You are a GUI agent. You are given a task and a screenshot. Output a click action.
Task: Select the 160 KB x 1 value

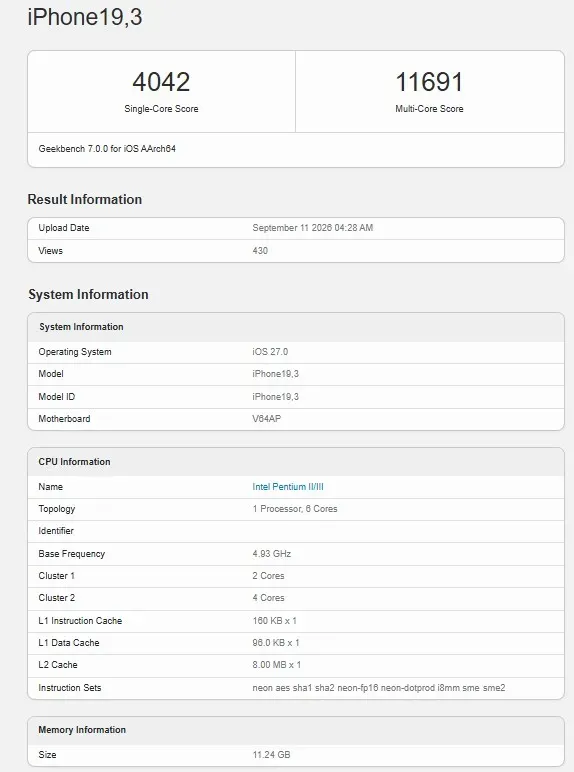click(x=275, y=621)
